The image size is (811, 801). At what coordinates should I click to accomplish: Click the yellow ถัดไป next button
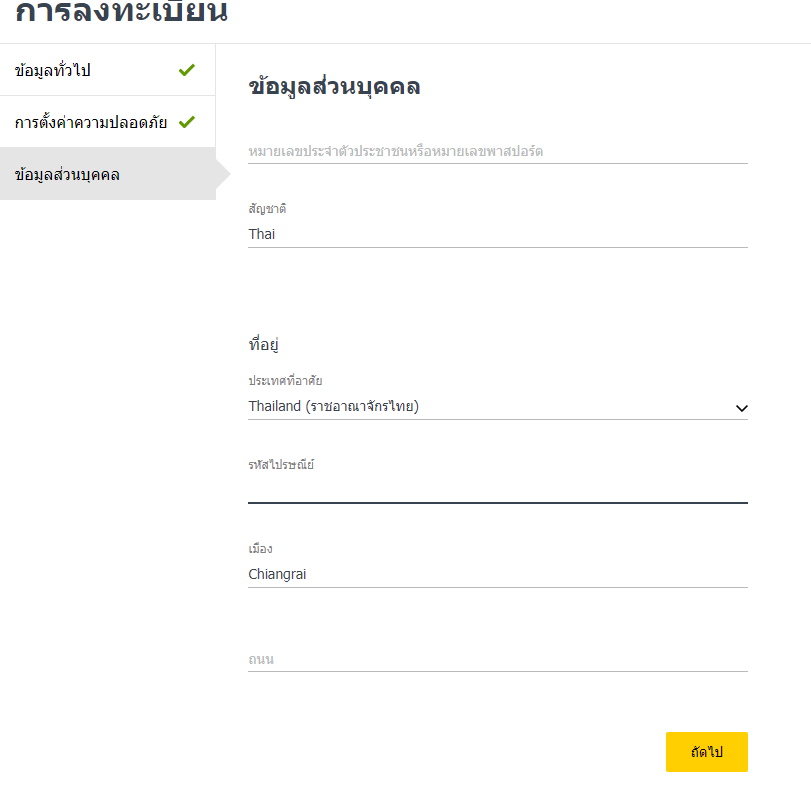point(707,752)
